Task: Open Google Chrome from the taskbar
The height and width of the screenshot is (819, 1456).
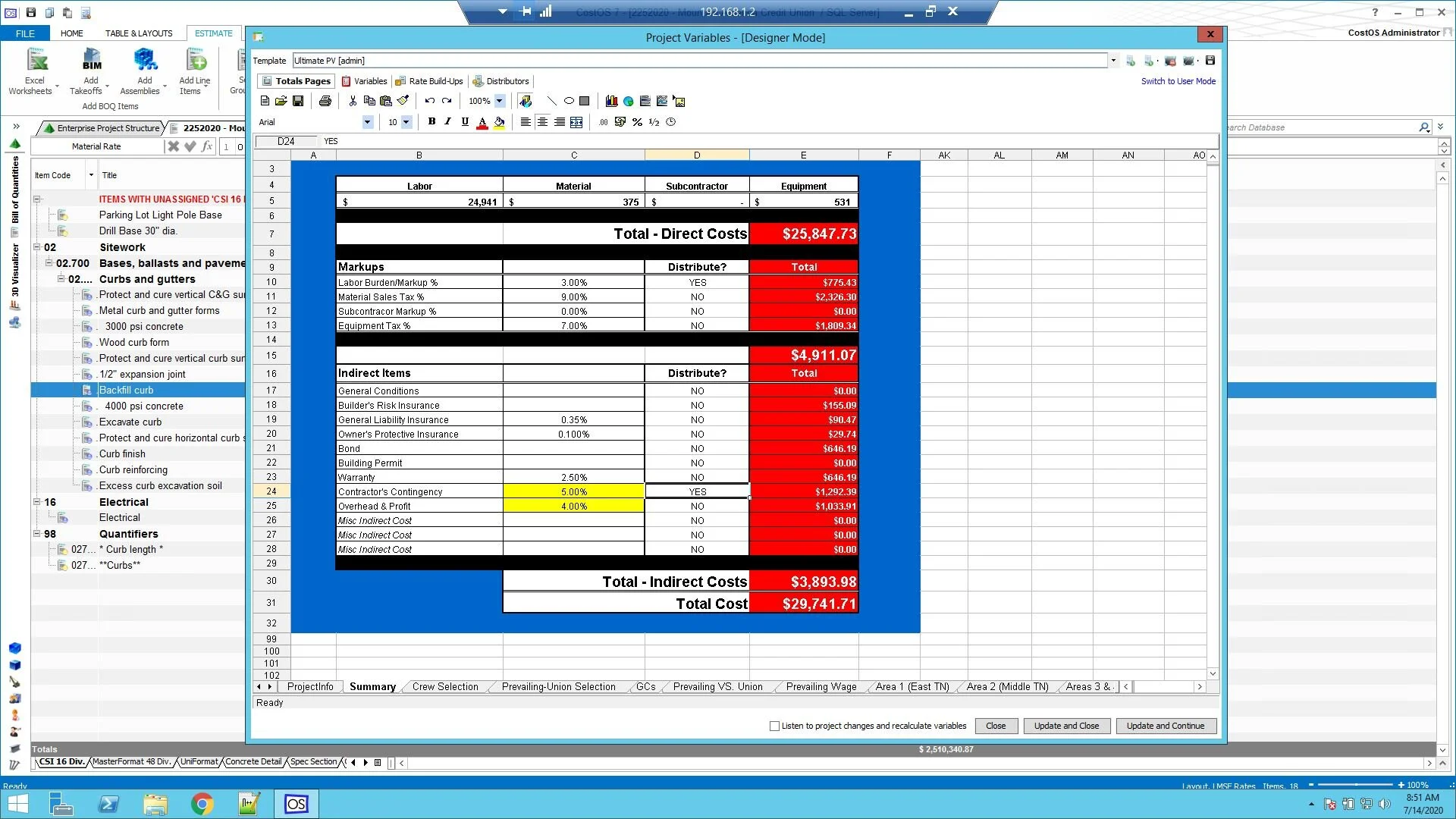Action: pyautogui.click(x=202, y=804)
